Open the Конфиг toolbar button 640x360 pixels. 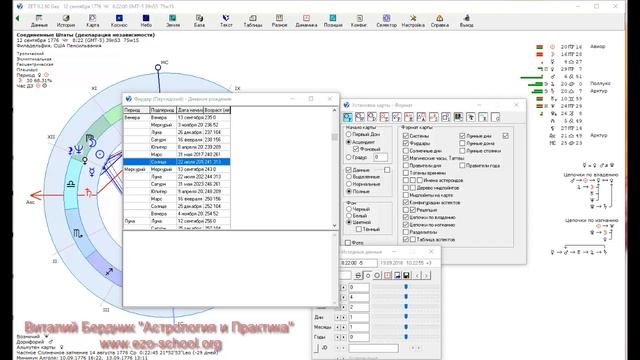click(x=359, y=21)
